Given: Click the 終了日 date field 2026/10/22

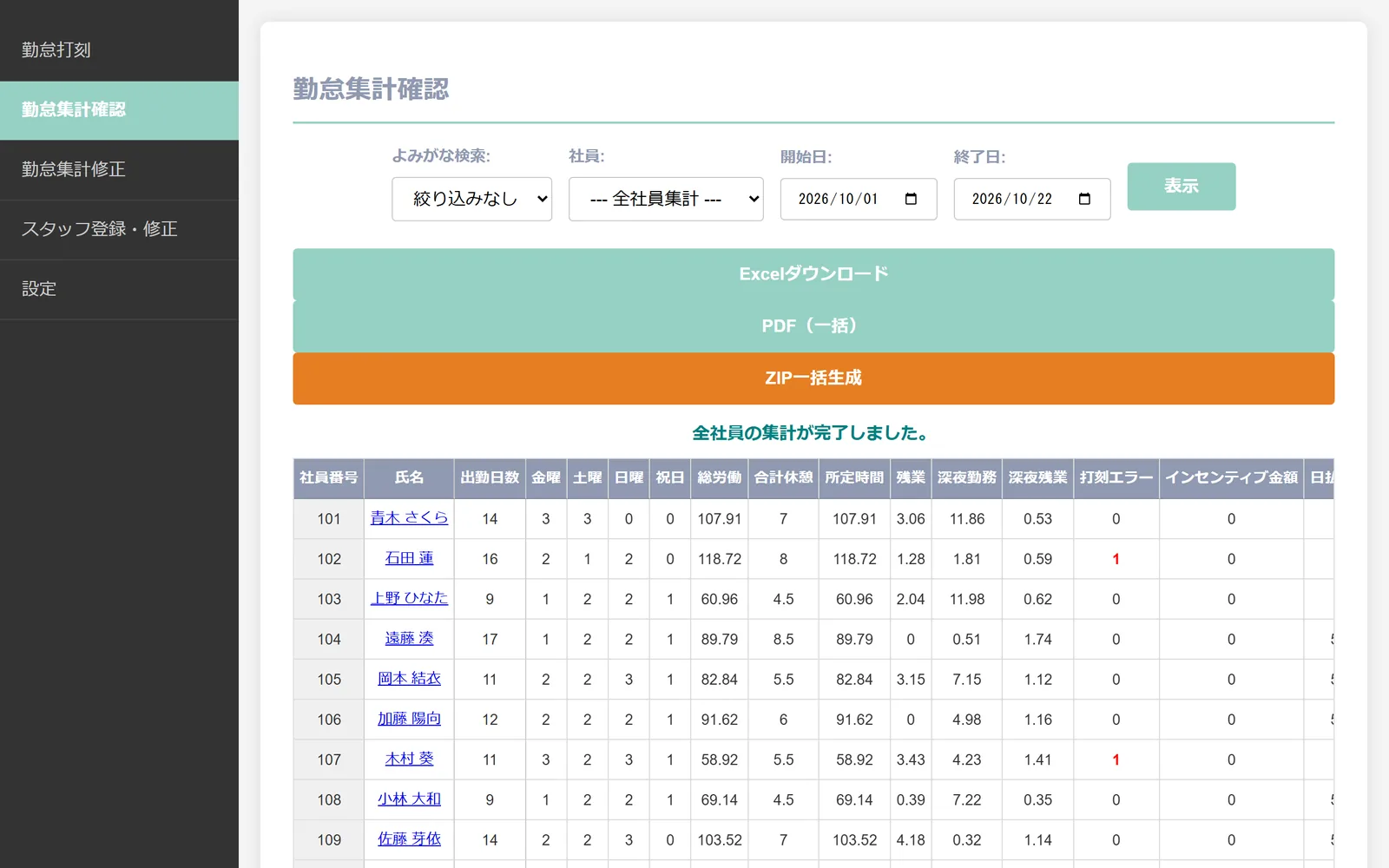Looking at the screenshot, I should point(1031,199).
